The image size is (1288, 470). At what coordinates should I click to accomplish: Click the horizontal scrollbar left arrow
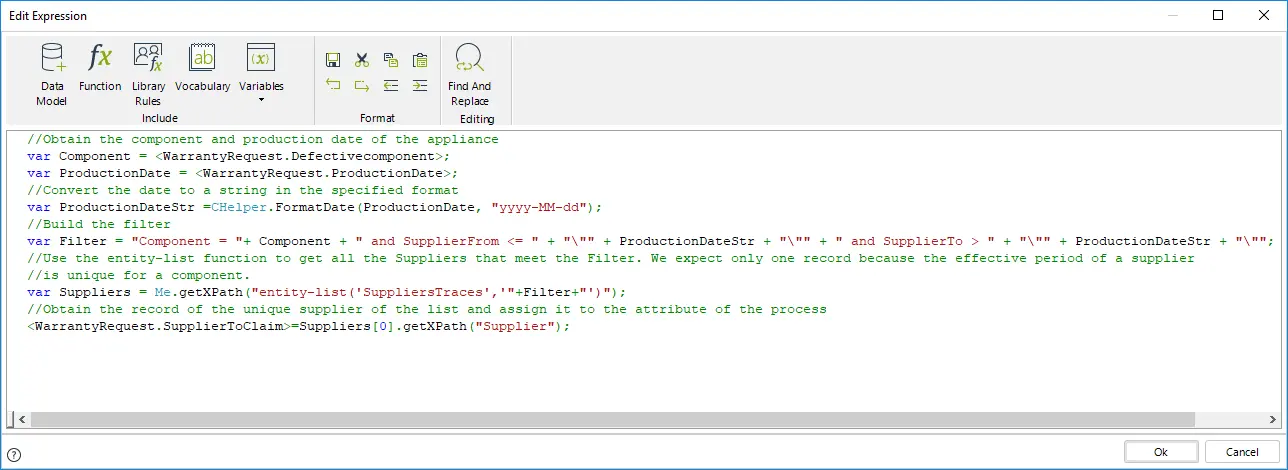click(x=21, y=419)
